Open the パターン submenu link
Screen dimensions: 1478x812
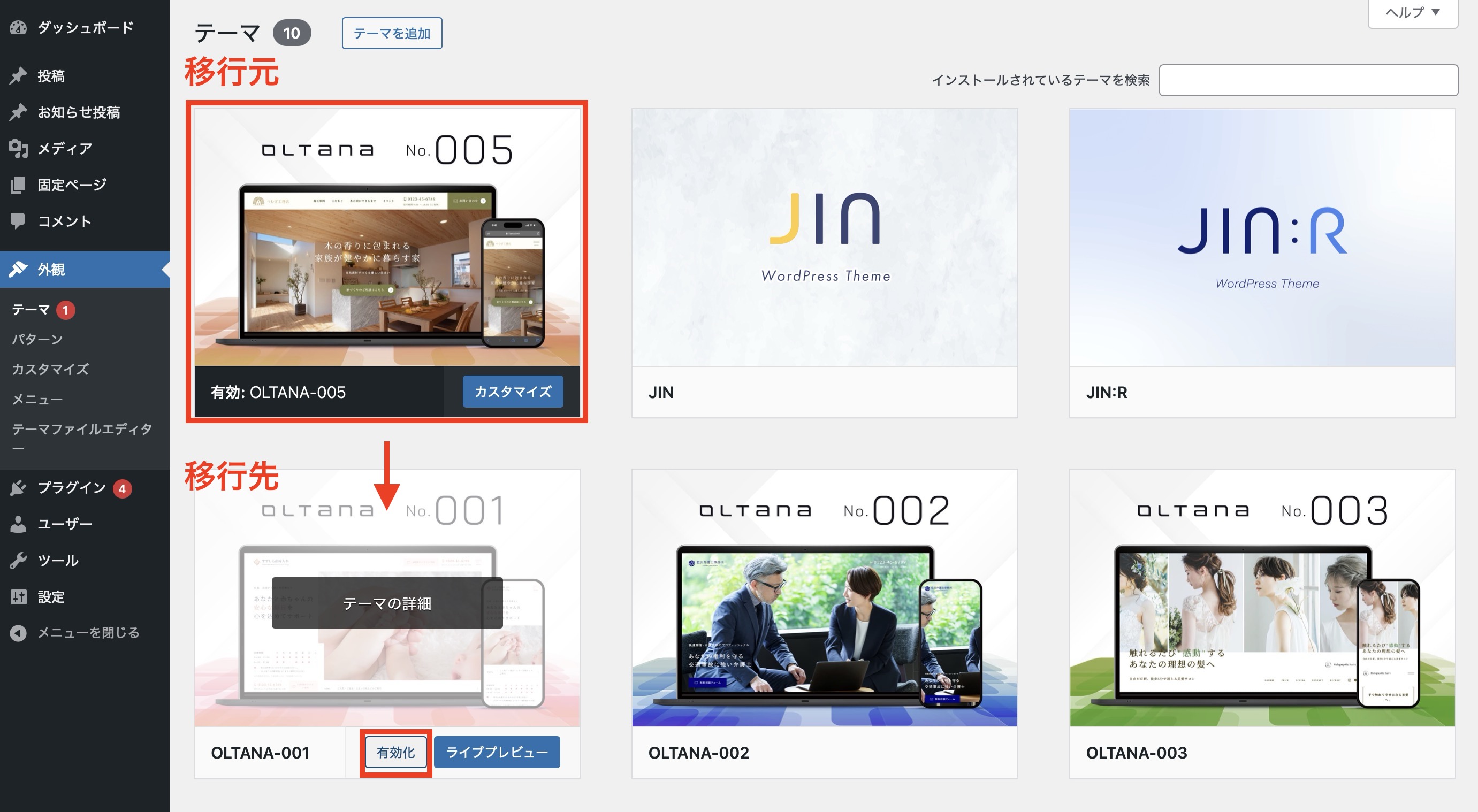click(37, 340)
